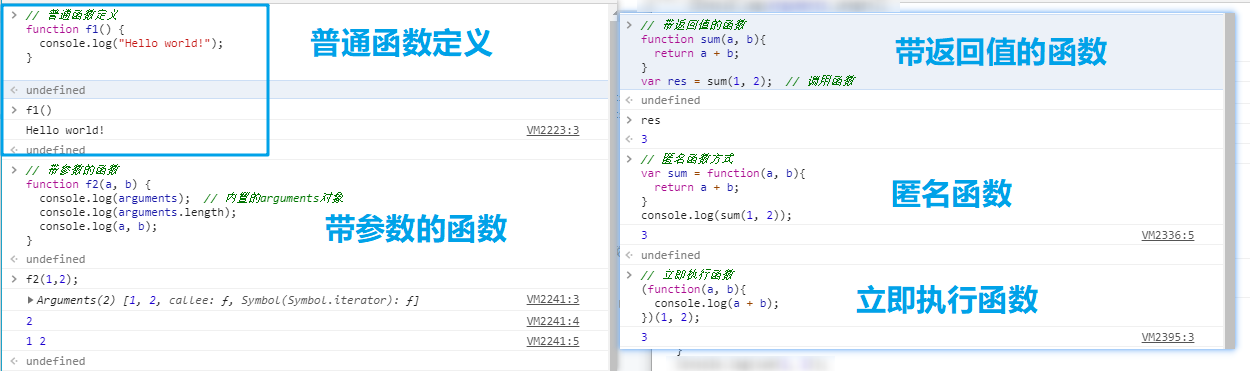Open source link VM2241:4
Viewport: 1250px width, 371px height.
[x=553, y=321]
